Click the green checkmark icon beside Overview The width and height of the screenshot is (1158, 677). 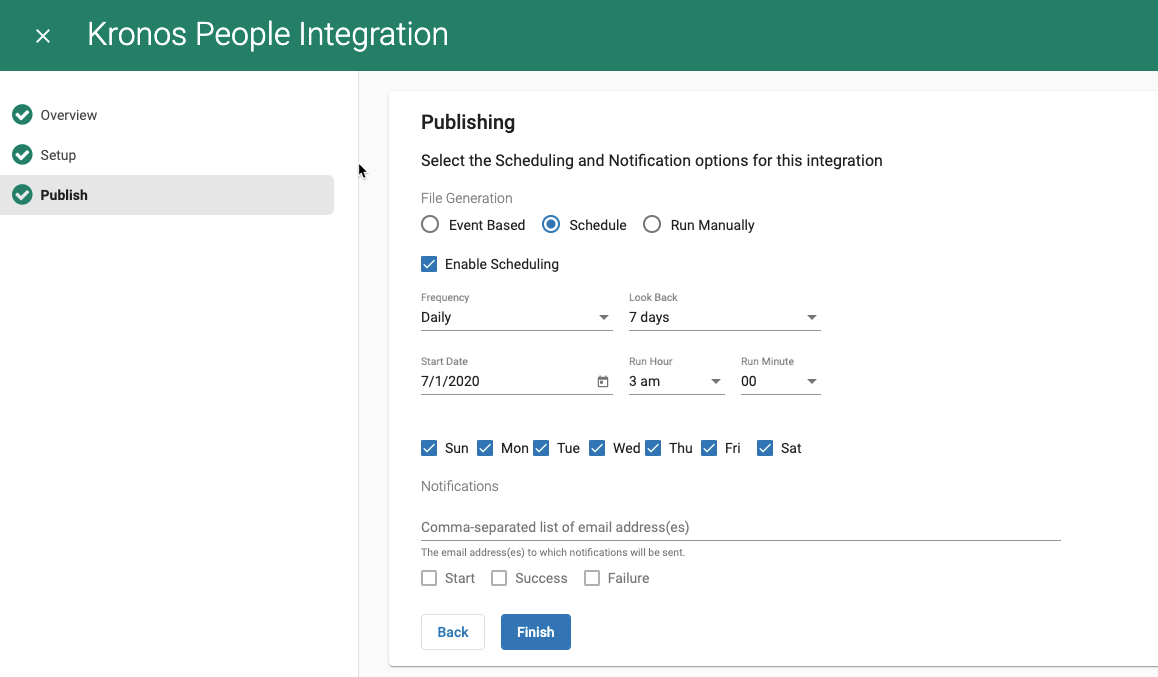22,114
